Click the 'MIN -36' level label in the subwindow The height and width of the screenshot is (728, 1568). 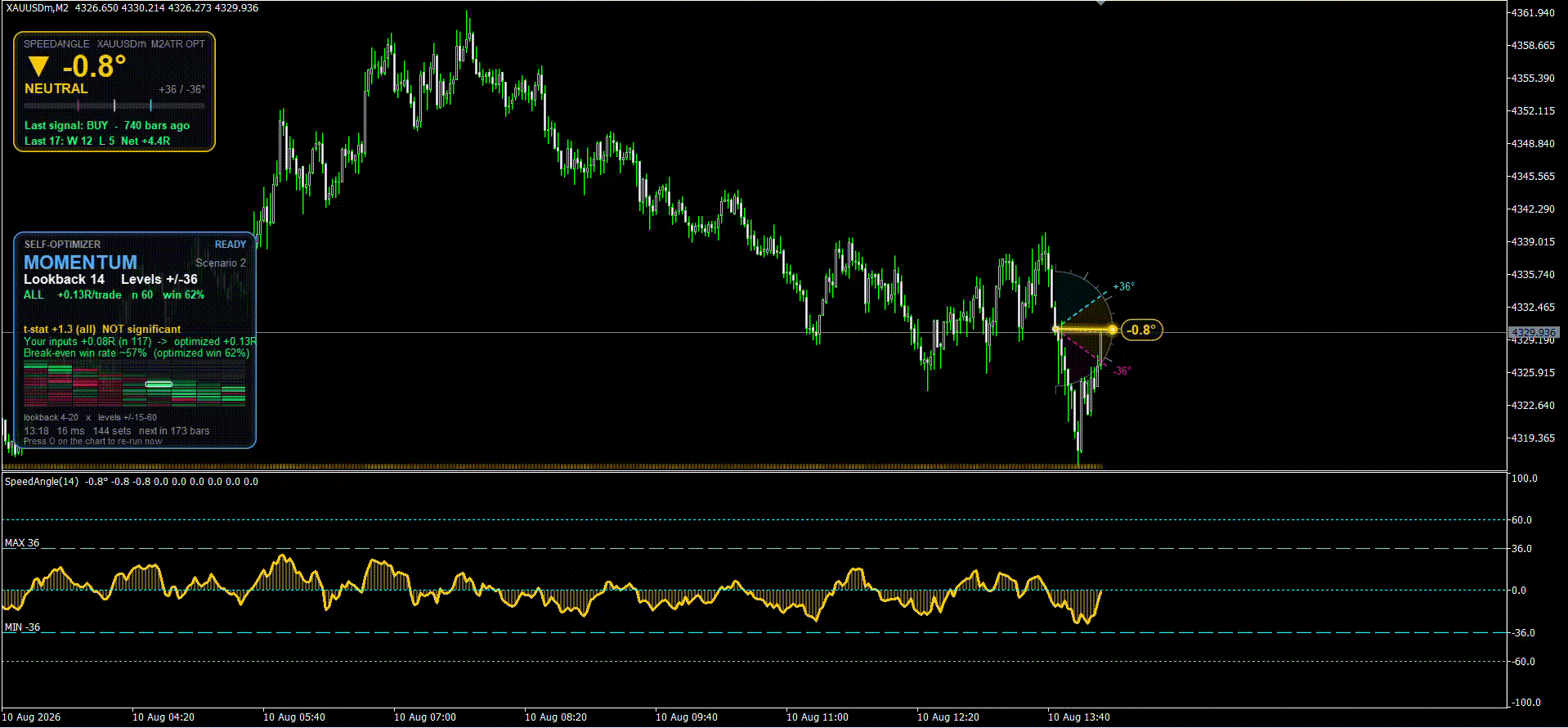click(x=22, y=627)
